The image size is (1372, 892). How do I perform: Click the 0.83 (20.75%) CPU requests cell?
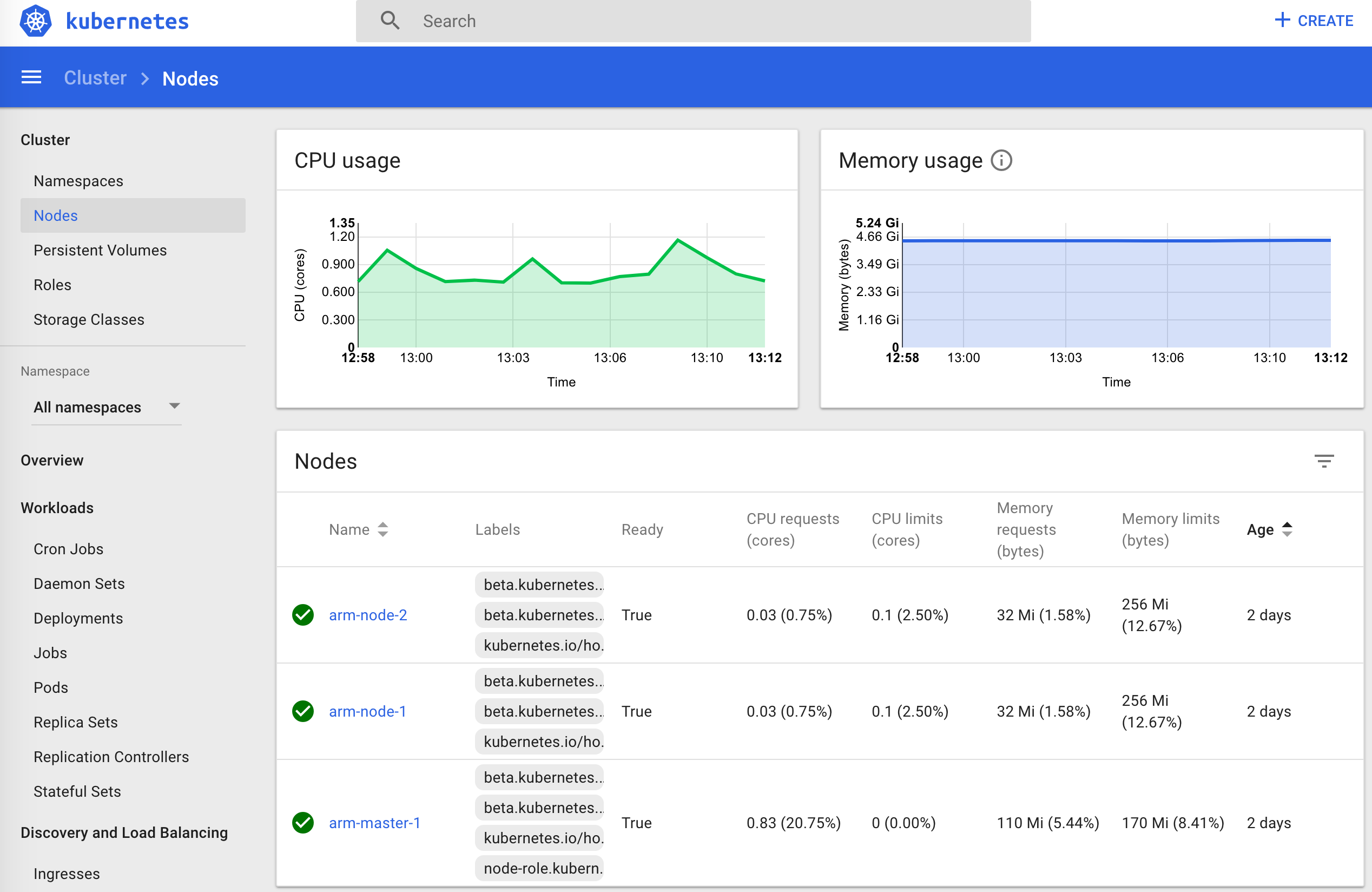pyautogui.click(x=793, y=822)
